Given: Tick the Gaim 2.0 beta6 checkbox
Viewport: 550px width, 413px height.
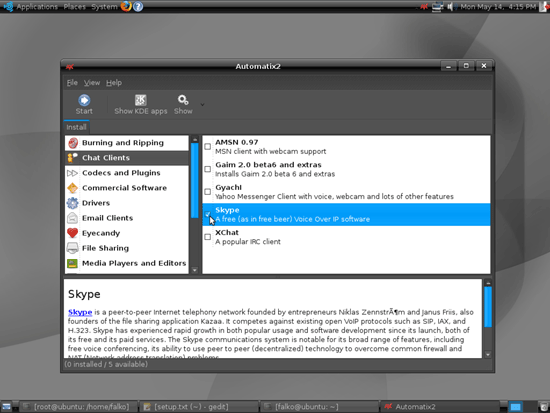Looking at the screenshot, I should [x=208, y=169].
